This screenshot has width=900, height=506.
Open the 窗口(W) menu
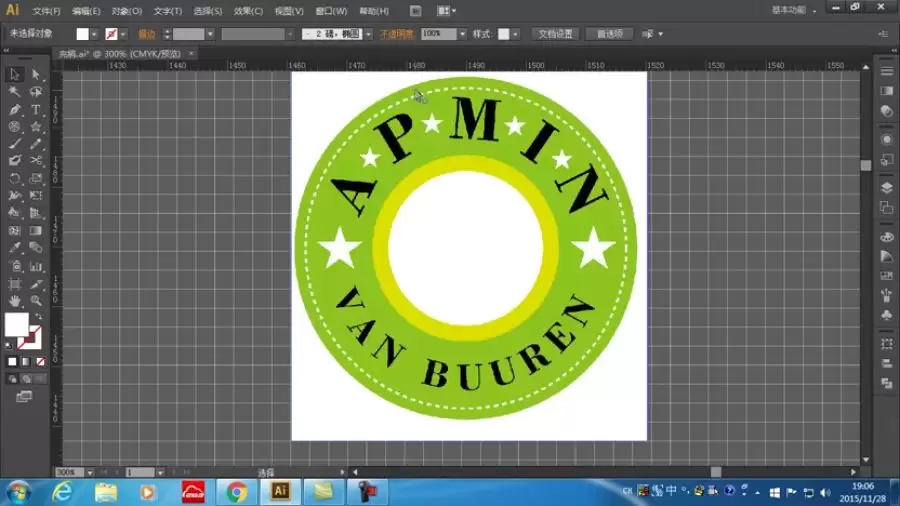(331, 11)
